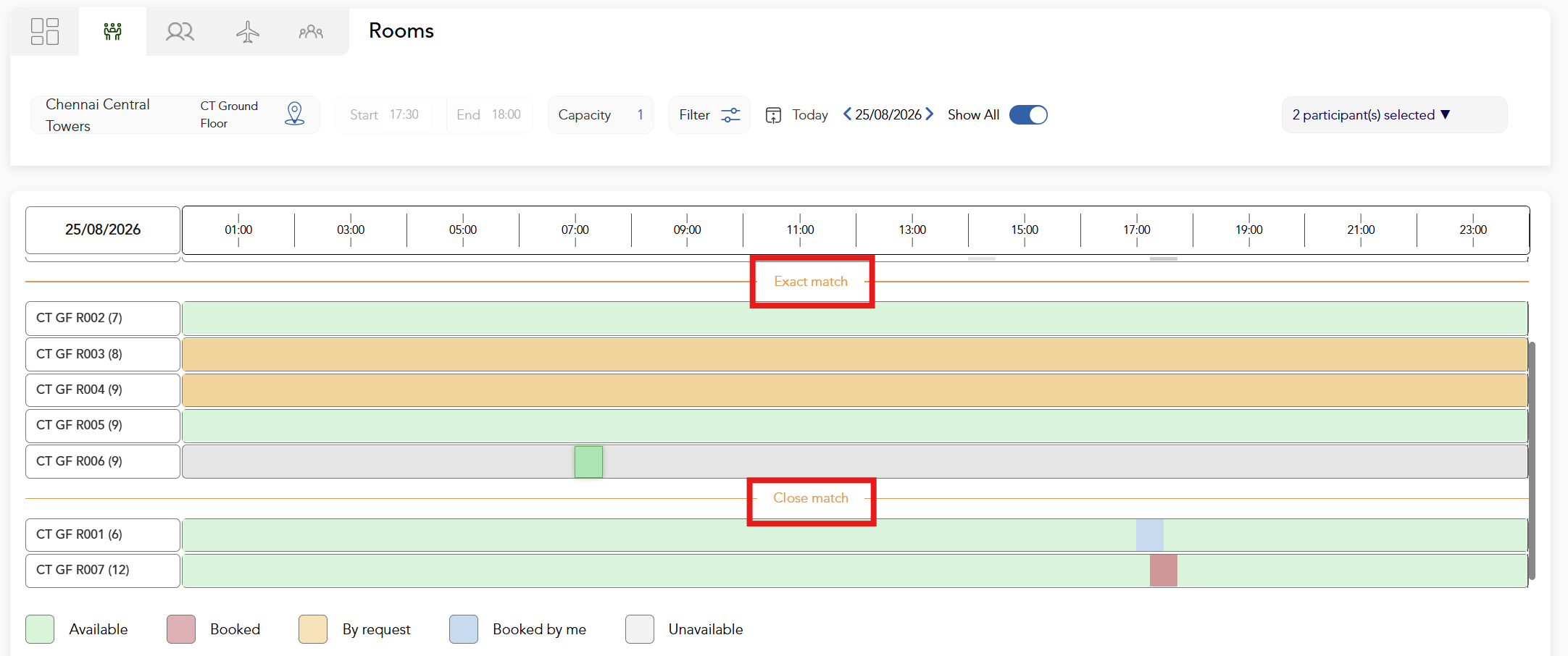Open the Chennai Central Towers location selector
The height and width of the screenshot is (656, 1568).
pyautogui.click(x=175, y=114)
